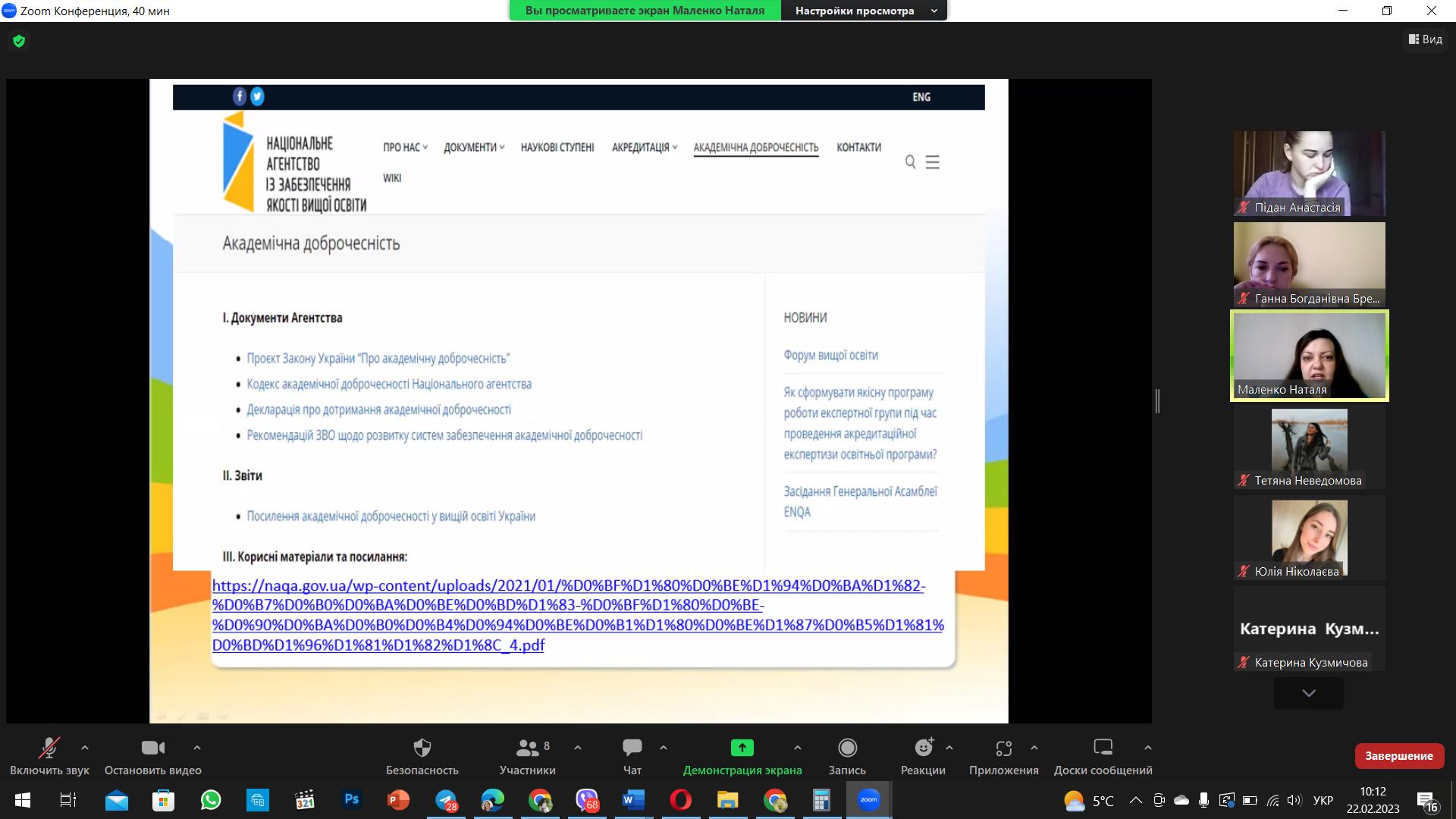Open the Participants panel
This screenshot has height=819, width=1456.
pyautogui.click(x=527, y=748)
